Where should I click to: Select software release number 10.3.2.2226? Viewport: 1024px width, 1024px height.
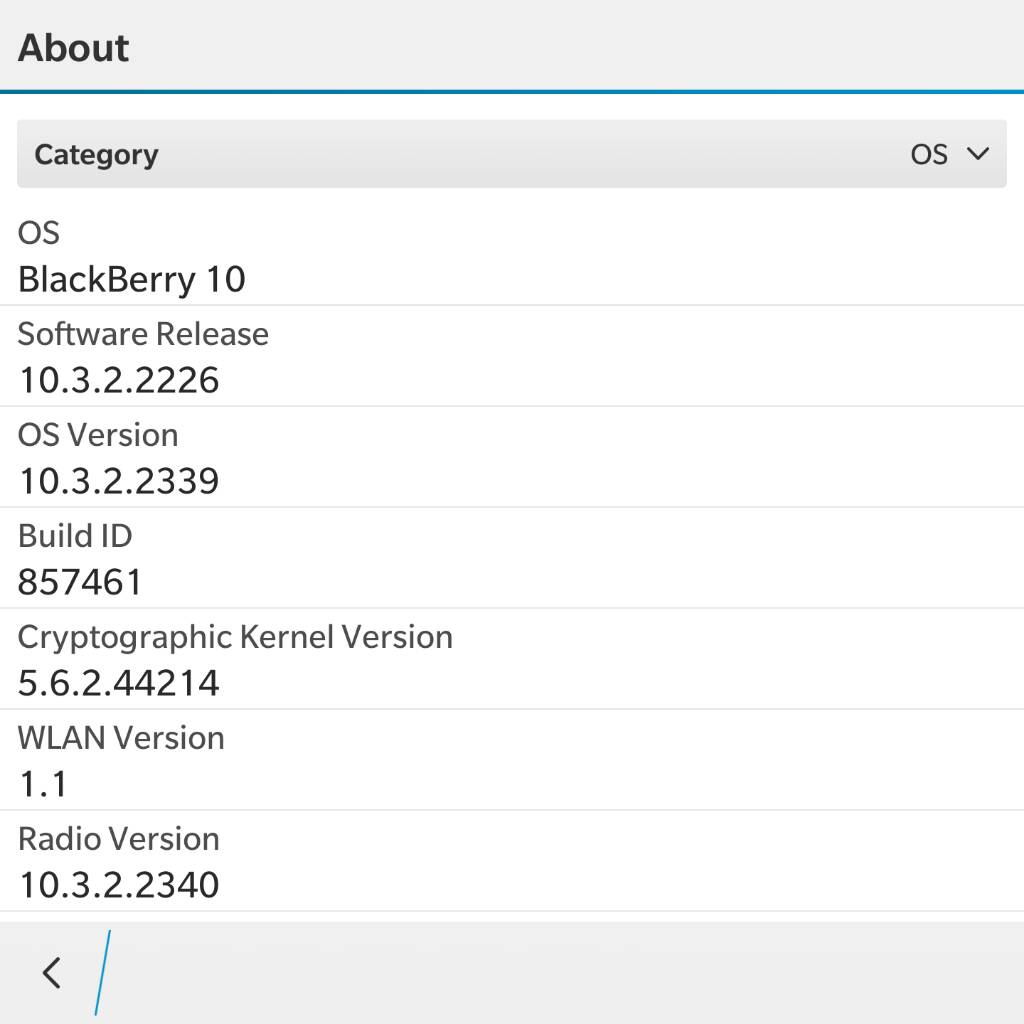pos(119,380)
